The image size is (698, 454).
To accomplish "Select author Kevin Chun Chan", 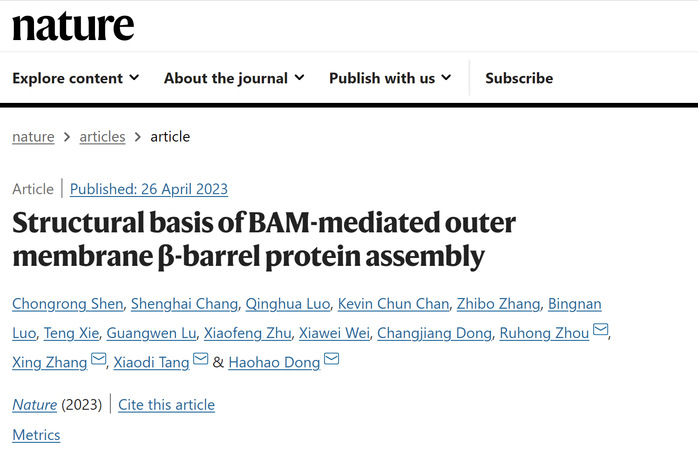I will [x=394, y=304].
